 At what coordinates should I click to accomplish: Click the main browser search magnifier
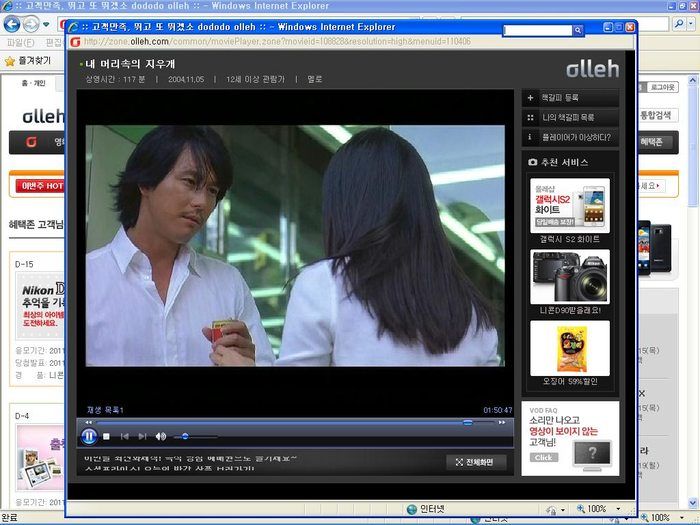point(678,23)
